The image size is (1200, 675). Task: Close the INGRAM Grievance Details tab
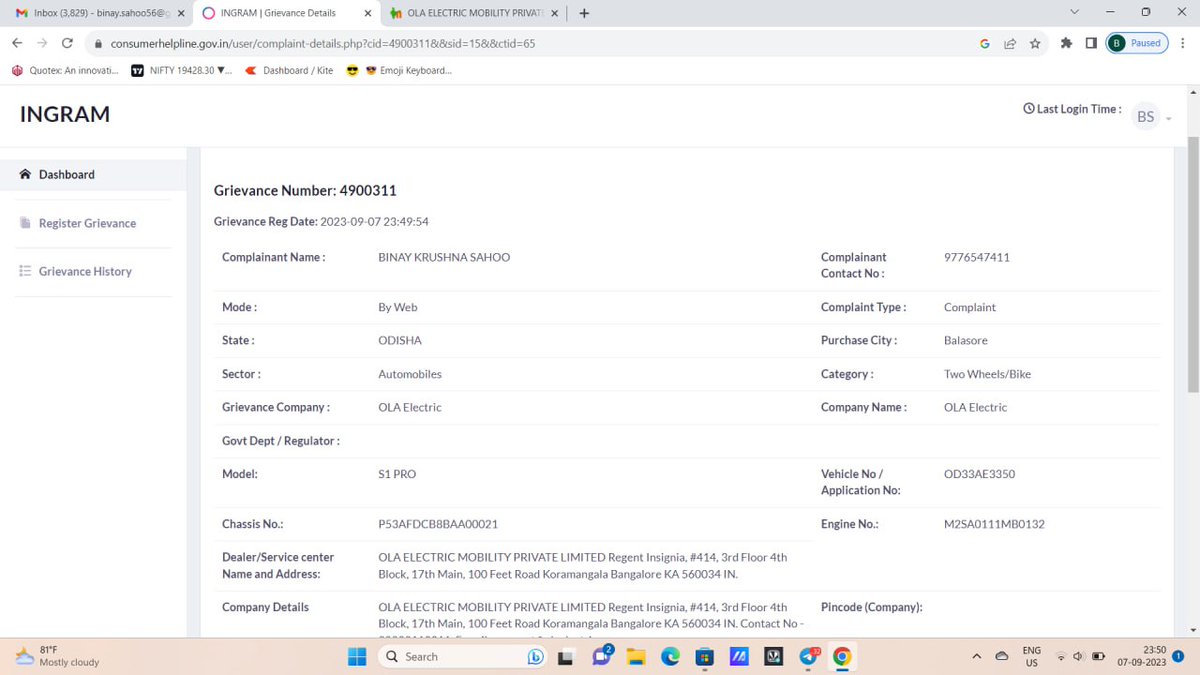coord(368,13)
